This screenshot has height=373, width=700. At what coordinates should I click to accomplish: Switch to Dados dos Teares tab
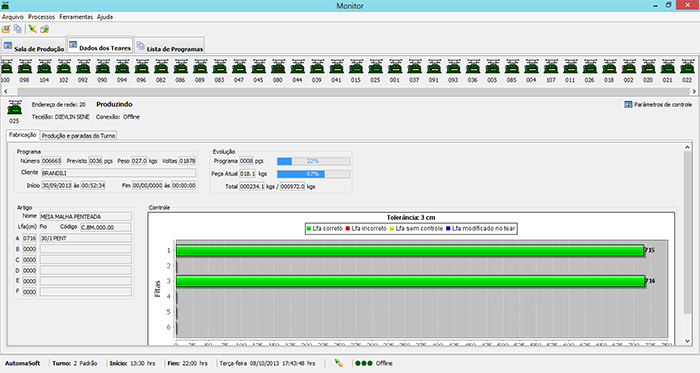100,46
